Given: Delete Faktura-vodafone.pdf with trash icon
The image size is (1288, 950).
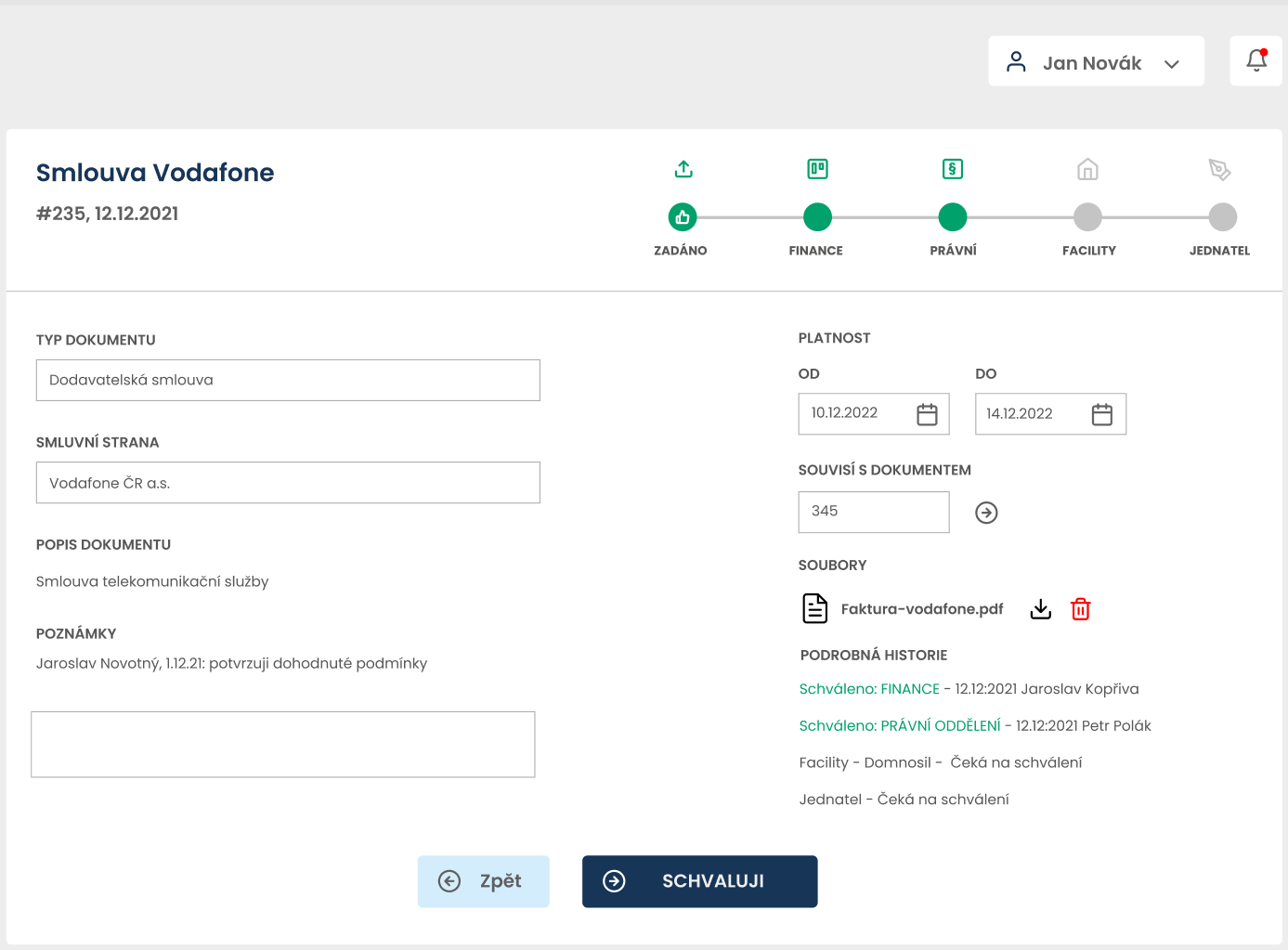Looking at the screenshot, I should [1081, 609].
